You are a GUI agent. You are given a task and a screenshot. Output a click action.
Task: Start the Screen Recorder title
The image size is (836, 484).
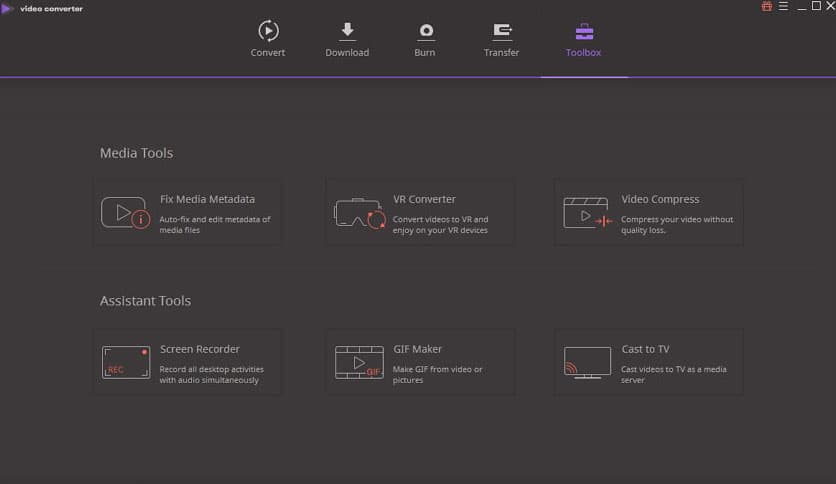coord(200,349)
